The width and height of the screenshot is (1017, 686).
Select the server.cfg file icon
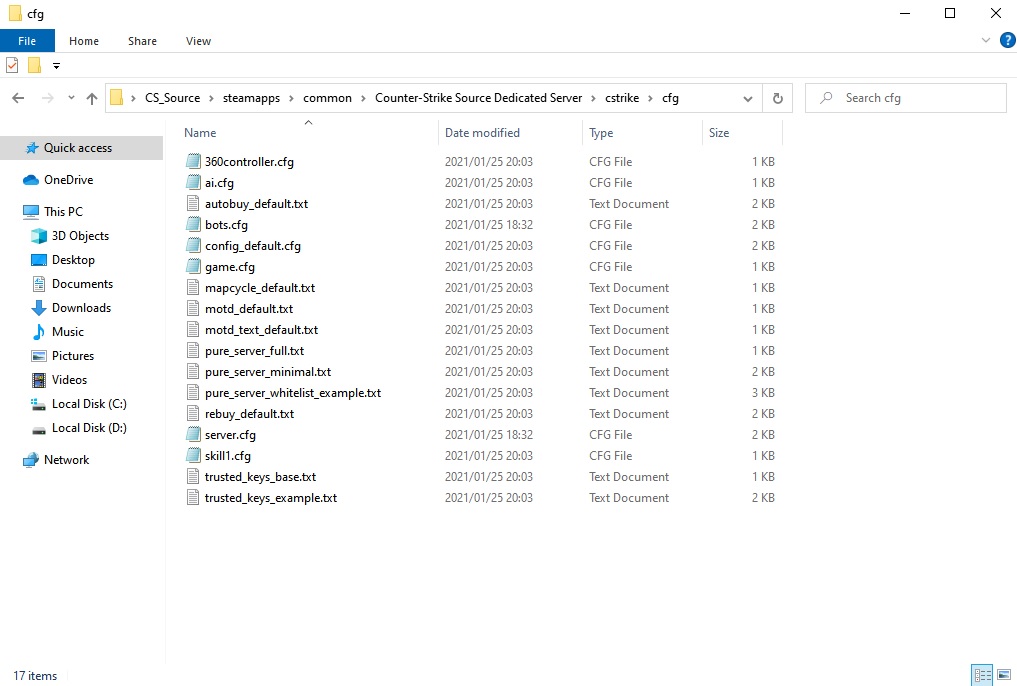[x=193, y=434]
